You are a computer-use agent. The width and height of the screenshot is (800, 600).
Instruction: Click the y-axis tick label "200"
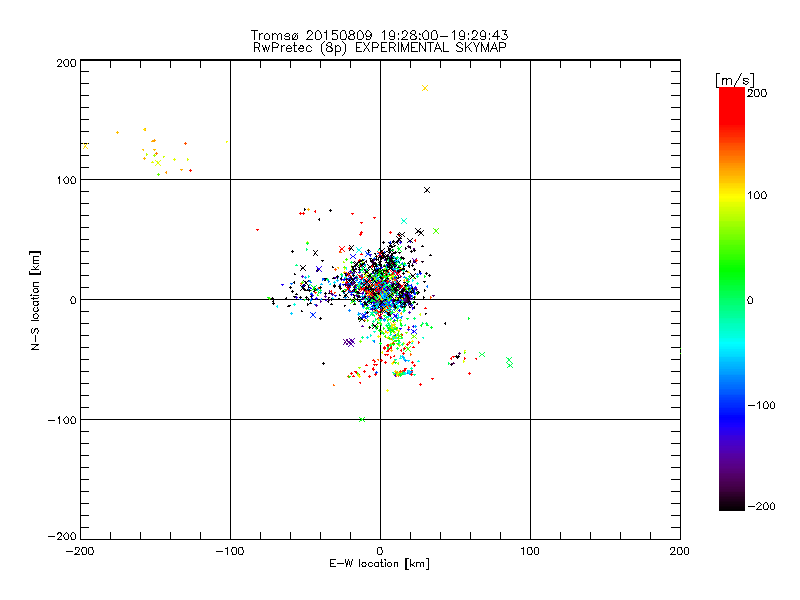point(66,63)
